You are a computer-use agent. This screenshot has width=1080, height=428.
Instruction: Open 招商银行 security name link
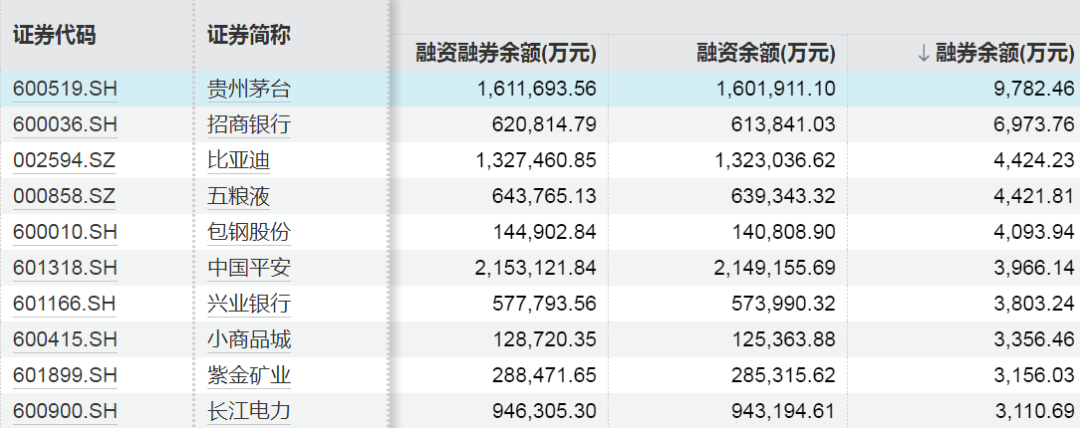click(x=249, y=125)
